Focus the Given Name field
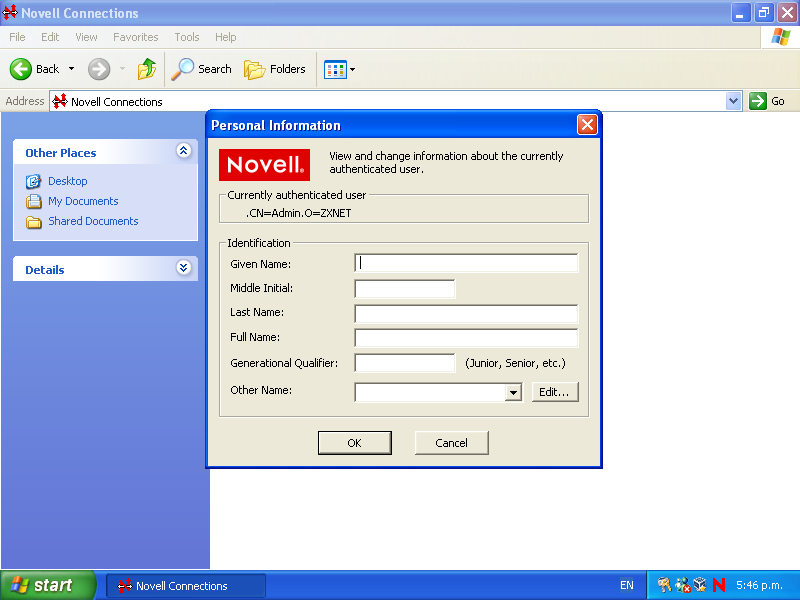This screenshot has width=800, height=600. pos(466,263)
